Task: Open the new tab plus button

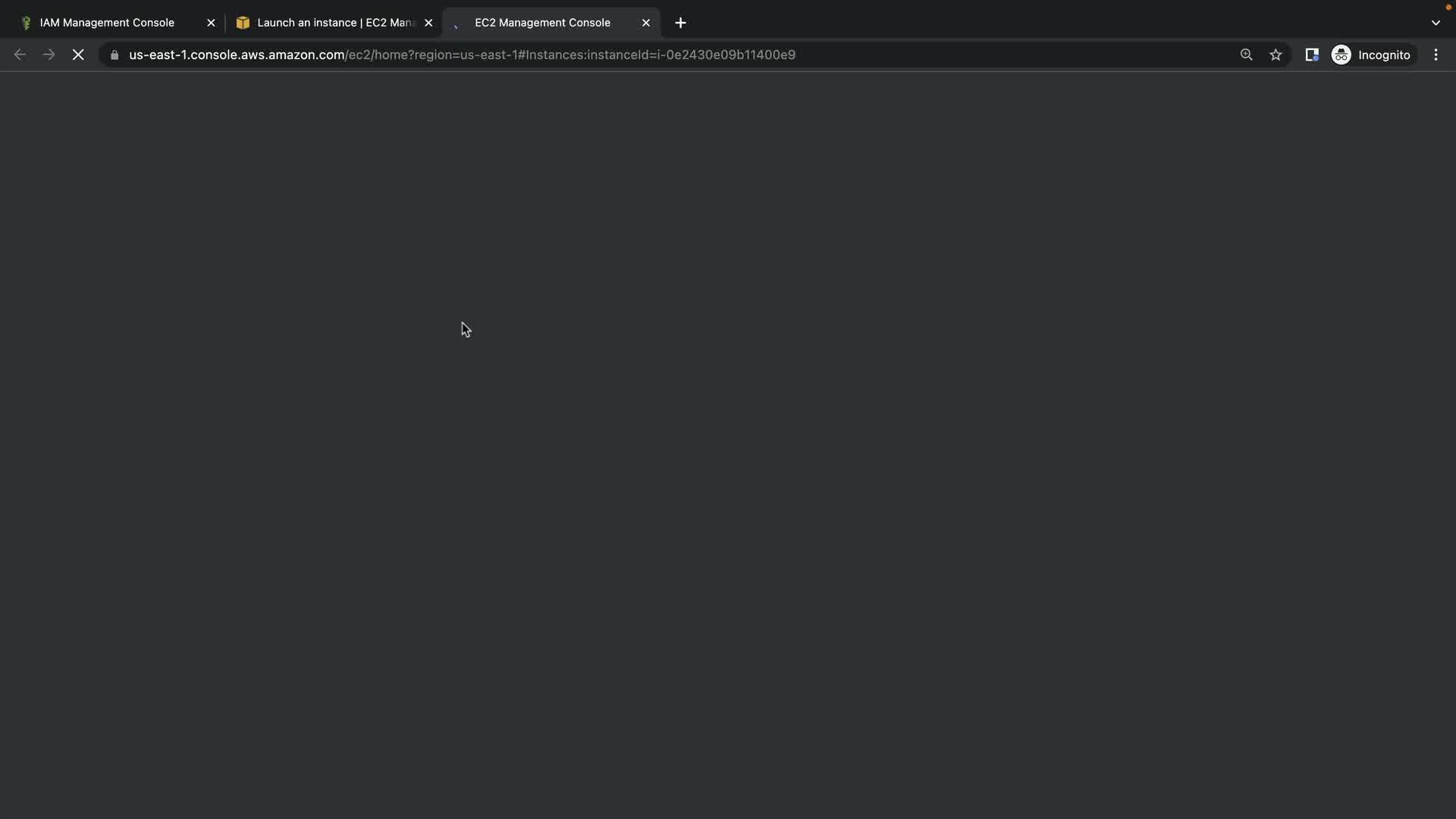Action: 680,23
